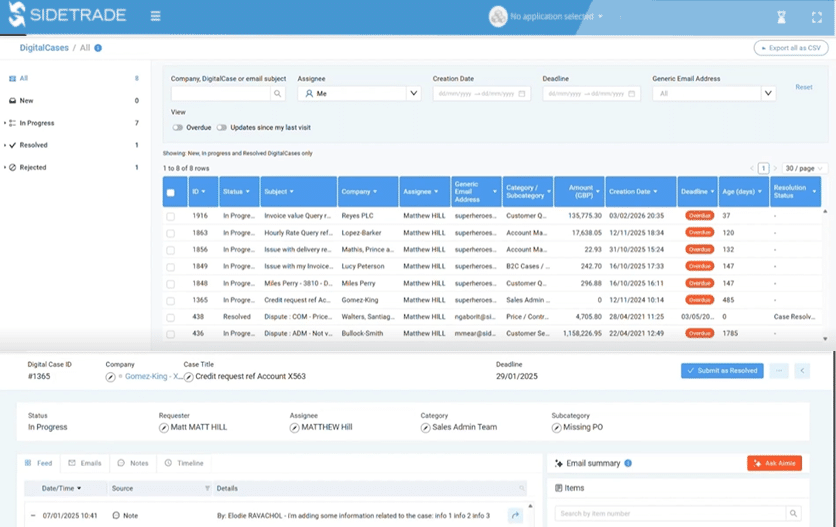Screen dimensions: 836x527
Task: Toggle Updates since my last visit switch
Action: click(222, 127)
